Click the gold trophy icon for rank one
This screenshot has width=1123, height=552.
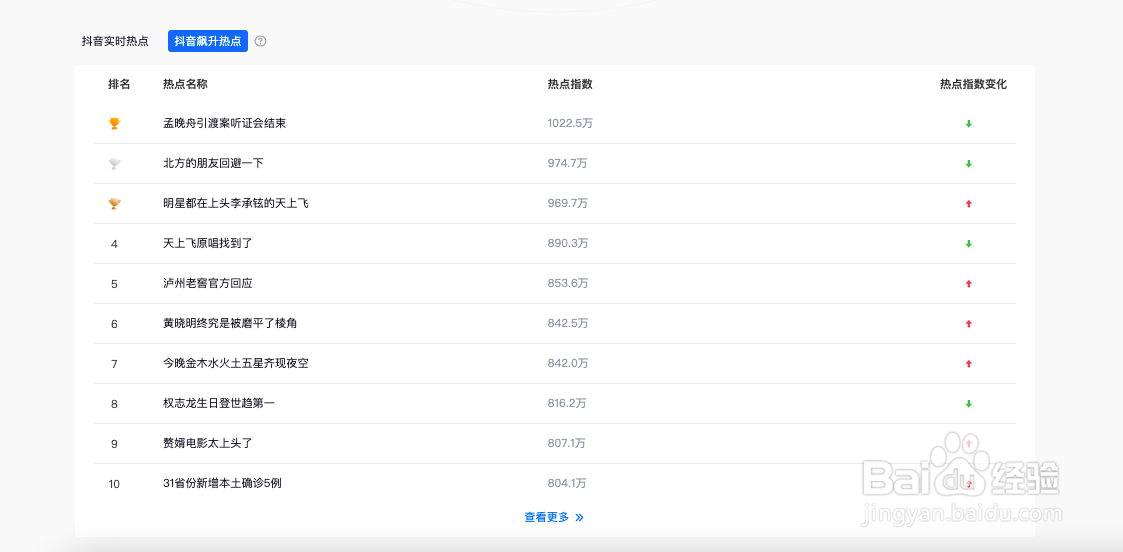pos(115,124)
